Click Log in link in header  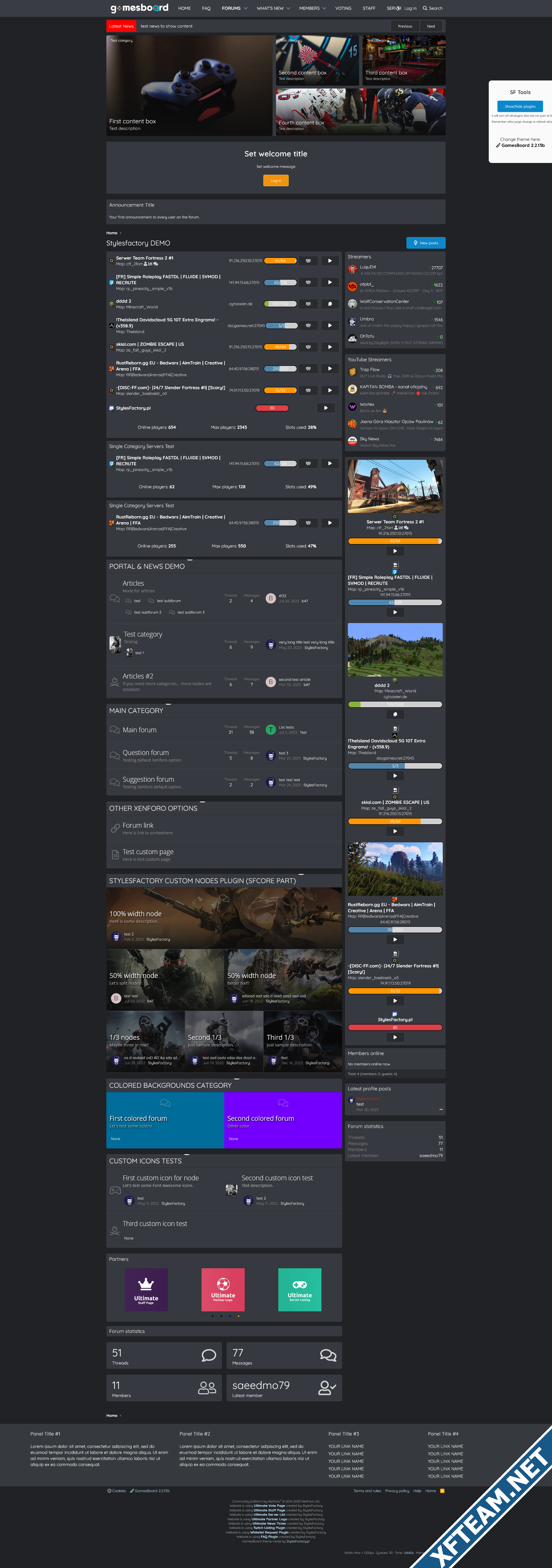tap(410, 9)
